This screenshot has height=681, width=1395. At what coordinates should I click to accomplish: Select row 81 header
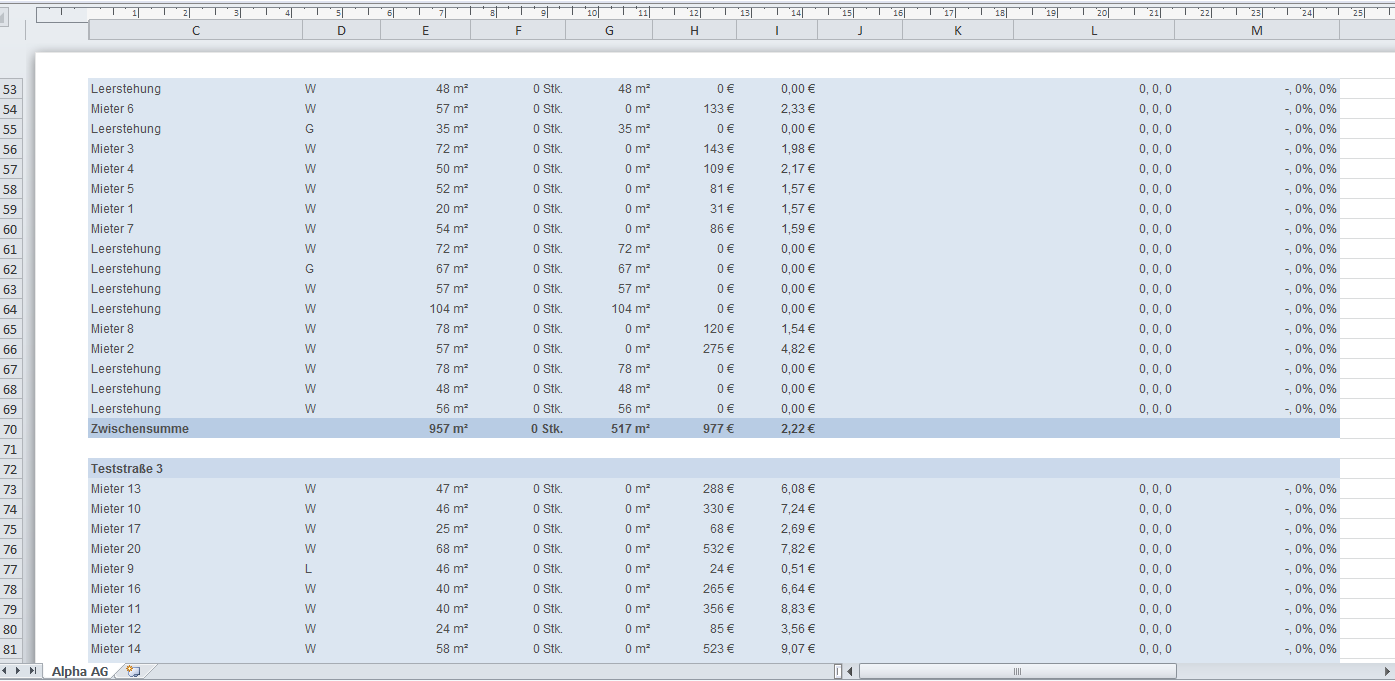point(10,649)
